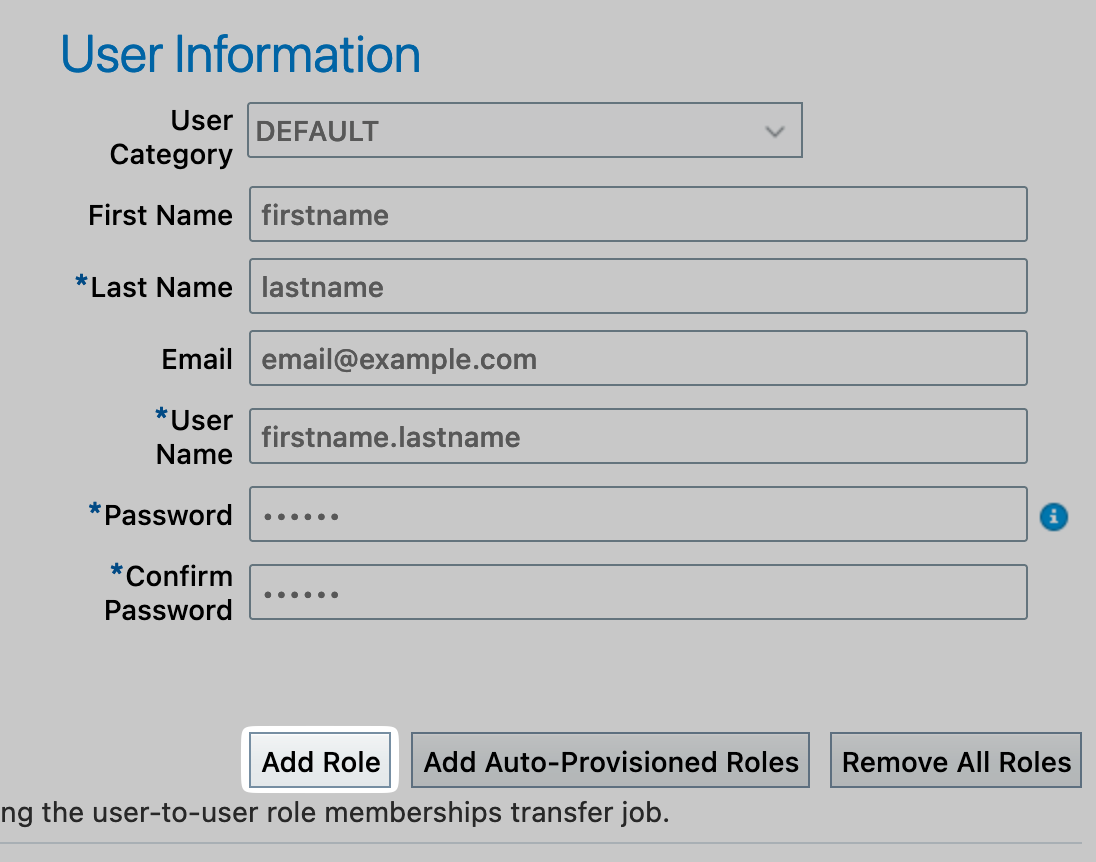
Task: Click the First Name label
Action: point(160,215)
